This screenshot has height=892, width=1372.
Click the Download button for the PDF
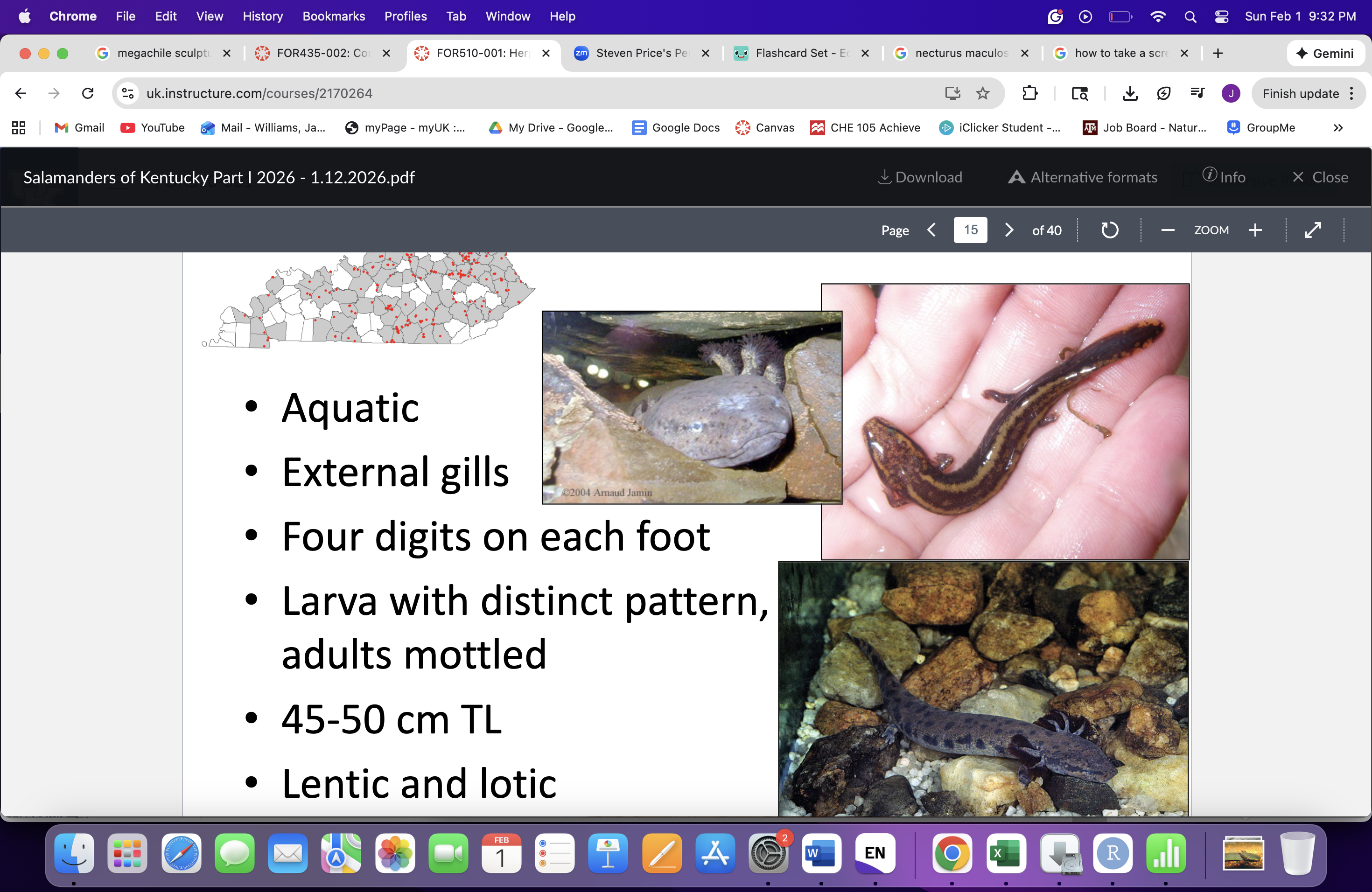pyautogui.click(x=920, y=177)
